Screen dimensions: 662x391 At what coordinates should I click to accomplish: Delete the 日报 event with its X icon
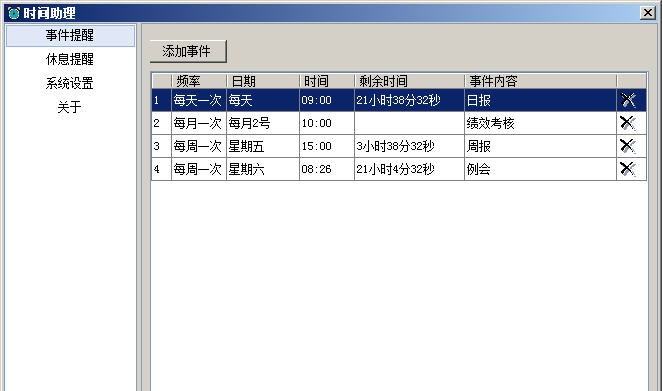[628, 100]
